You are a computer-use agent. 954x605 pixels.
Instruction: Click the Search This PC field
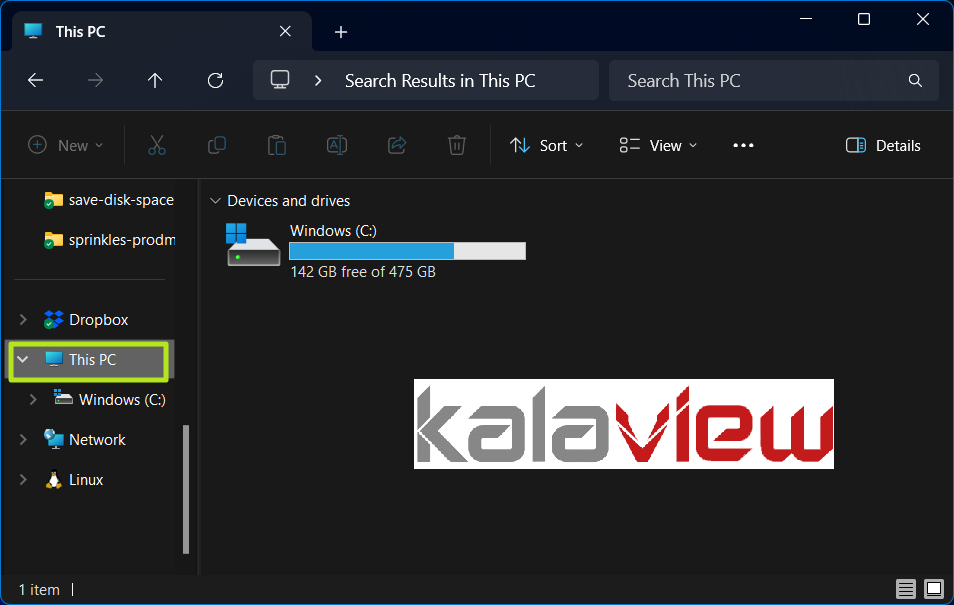[773, 80]
